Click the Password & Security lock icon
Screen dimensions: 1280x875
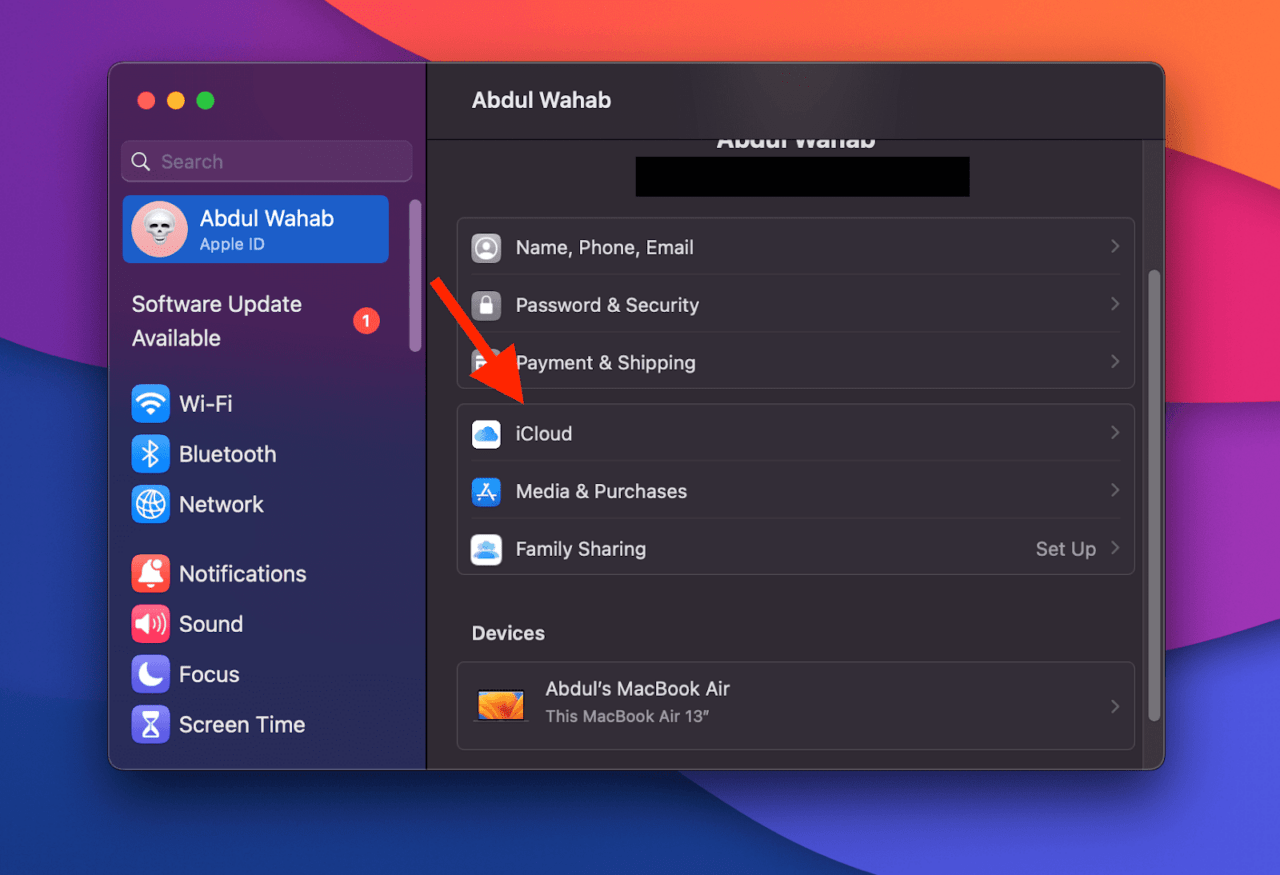[x=486, y=305]
